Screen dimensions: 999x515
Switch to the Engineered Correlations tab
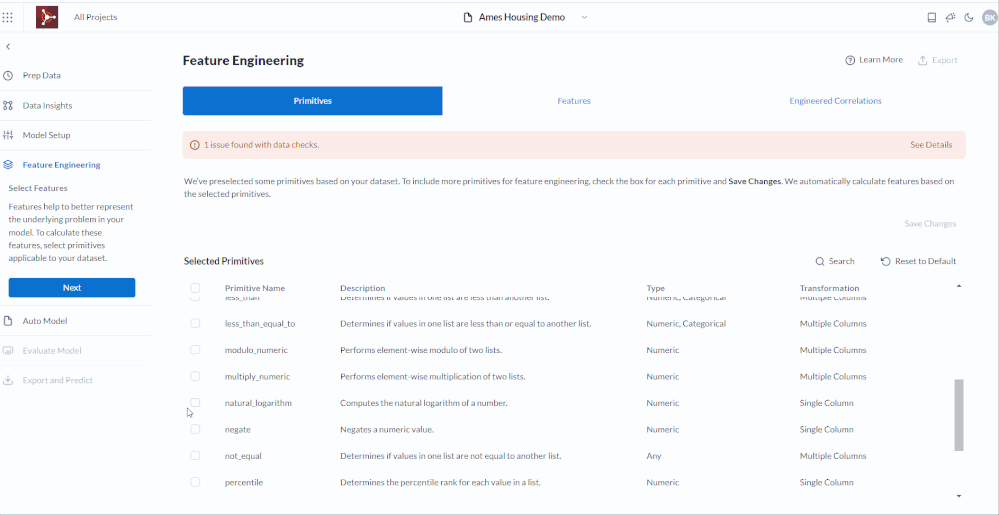pyautogui.click(x=835, y=101)
